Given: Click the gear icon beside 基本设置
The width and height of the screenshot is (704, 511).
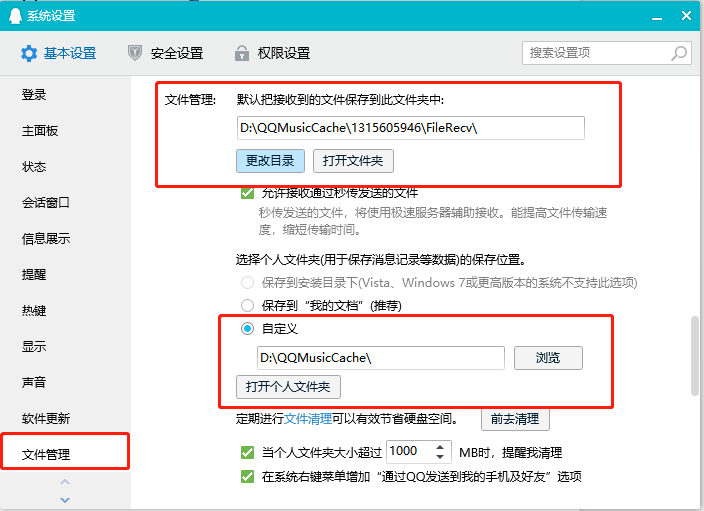Looking at the screenshot, I should click(29, 53).
